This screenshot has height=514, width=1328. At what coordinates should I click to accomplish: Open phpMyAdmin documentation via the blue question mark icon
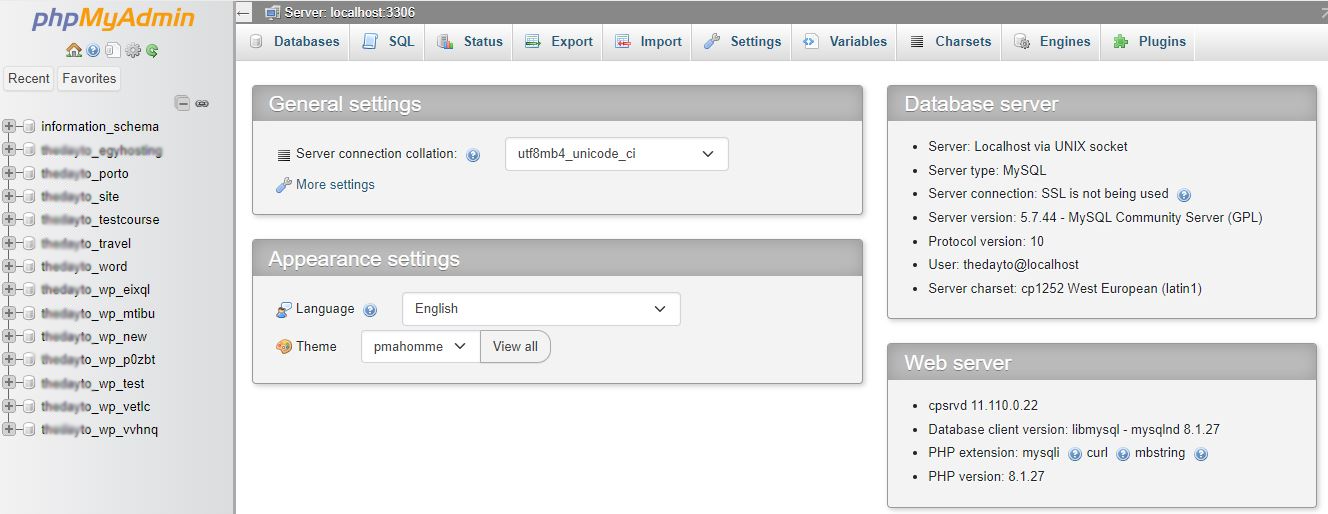tap(93, 50)
